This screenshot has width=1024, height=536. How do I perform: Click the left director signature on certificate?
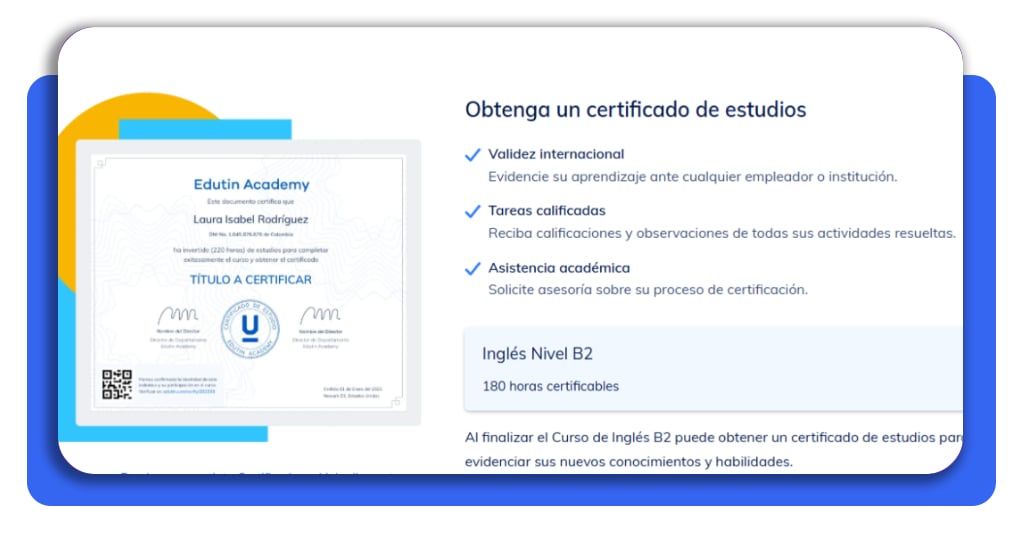click(x=178, y=315)
